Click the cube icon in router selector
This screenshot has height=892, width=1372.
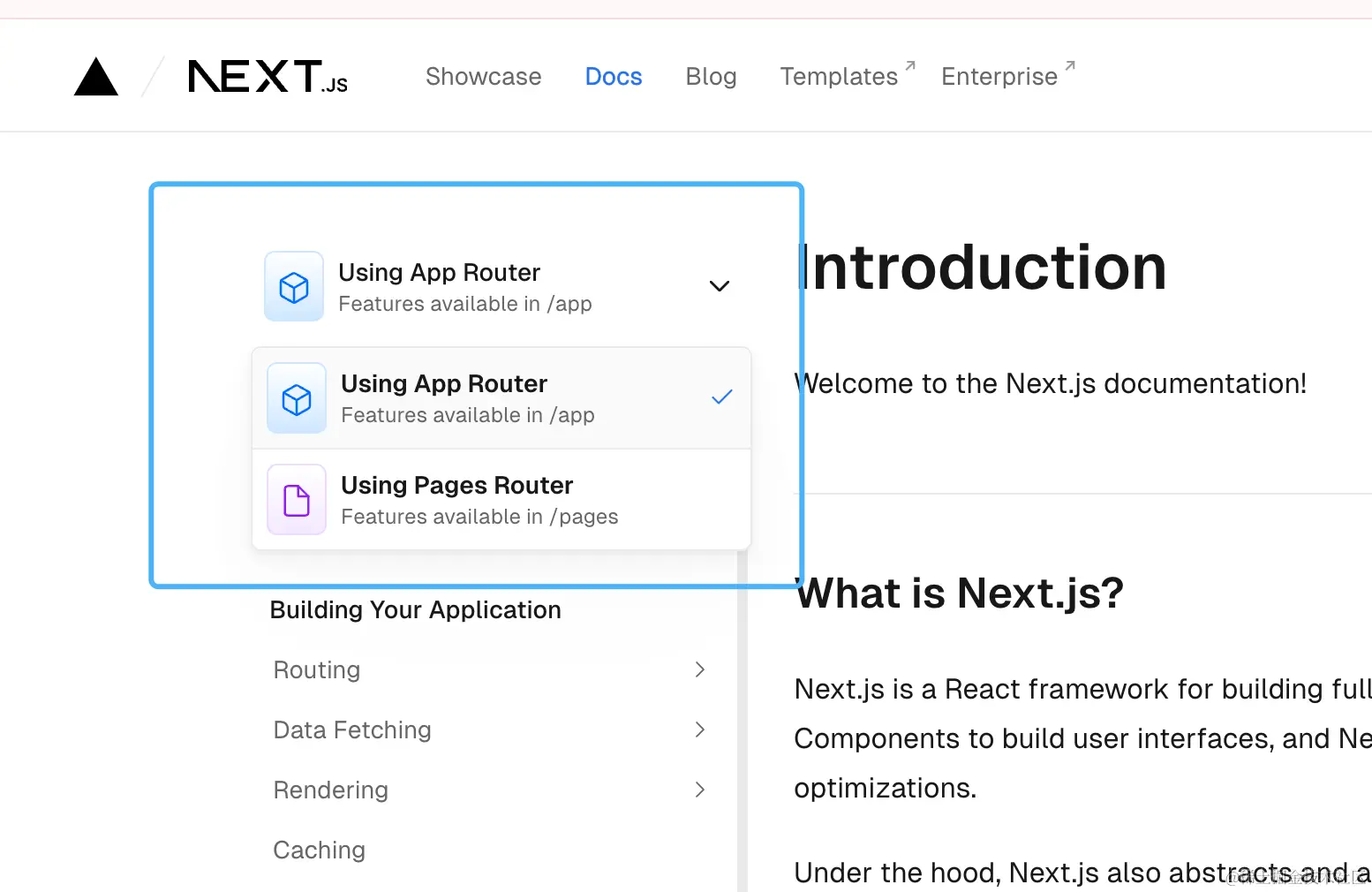(x=294, y=287)
